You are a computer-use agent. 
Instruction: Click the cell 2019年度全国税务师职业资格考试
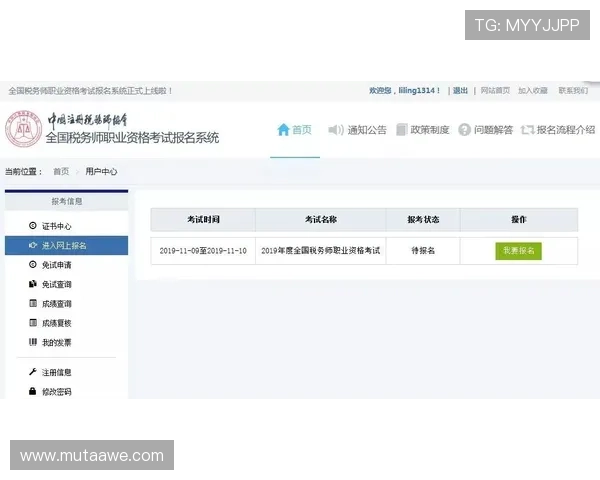321,251
